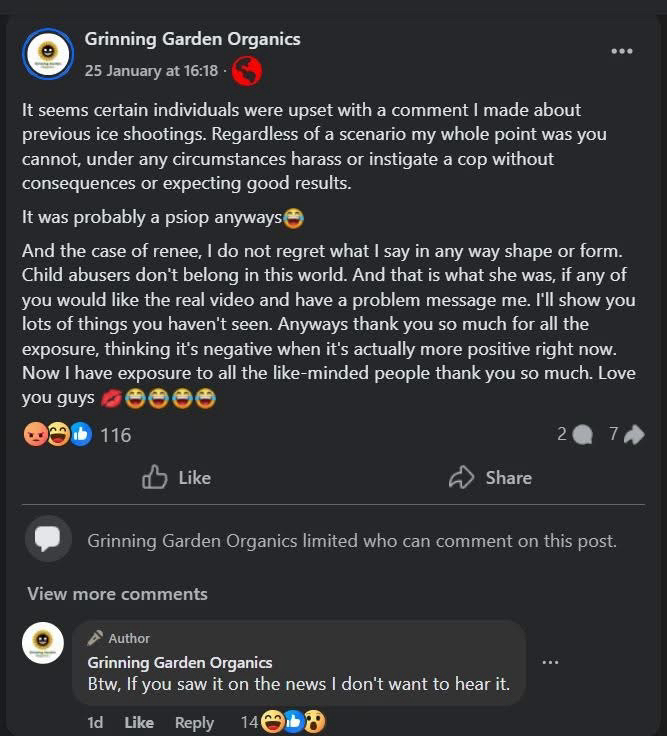Click the Share arrow icon
This screenshot has height=736, width=667.
pyautogui.click(x=461, y=477)
